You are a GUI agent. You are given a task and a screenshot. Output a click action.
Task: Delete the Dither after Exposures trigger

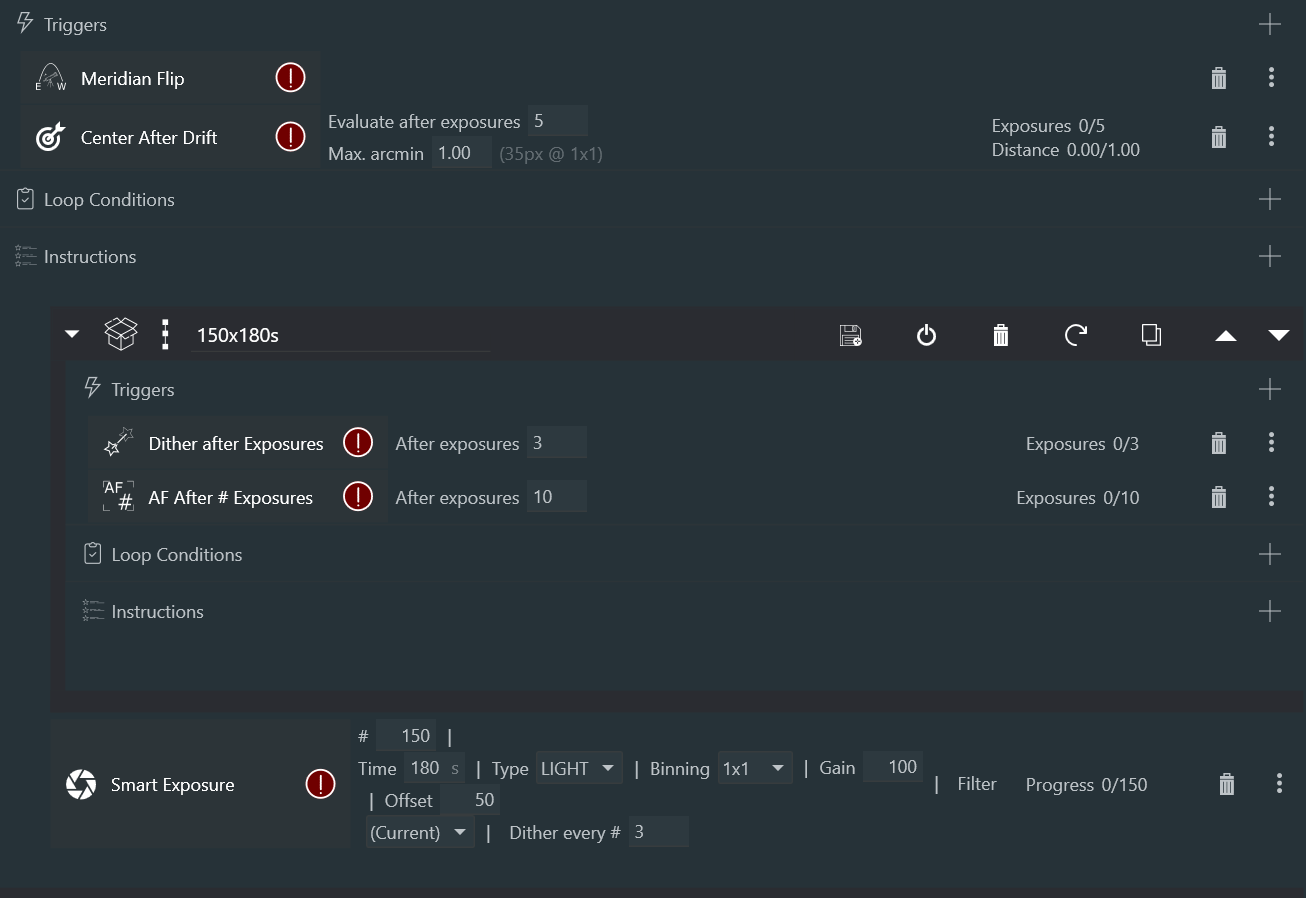[1218, 443]
